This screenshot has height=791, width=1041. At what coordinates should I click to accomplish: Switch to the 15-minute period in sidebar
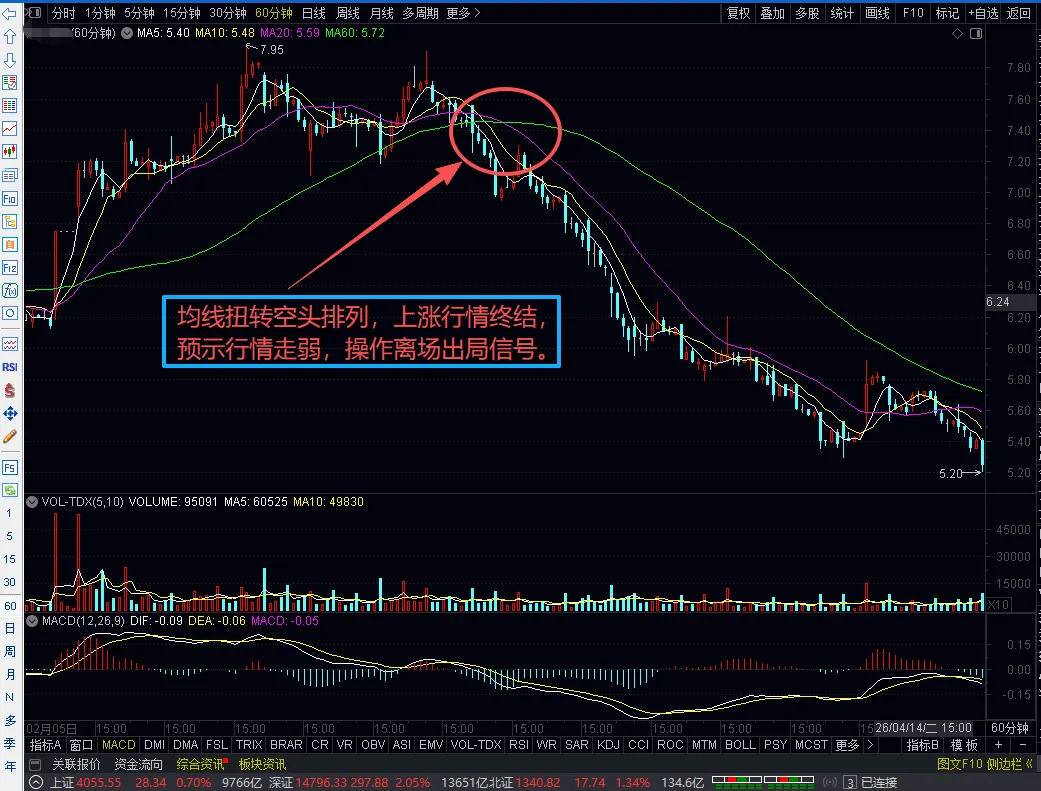(9, 559)
